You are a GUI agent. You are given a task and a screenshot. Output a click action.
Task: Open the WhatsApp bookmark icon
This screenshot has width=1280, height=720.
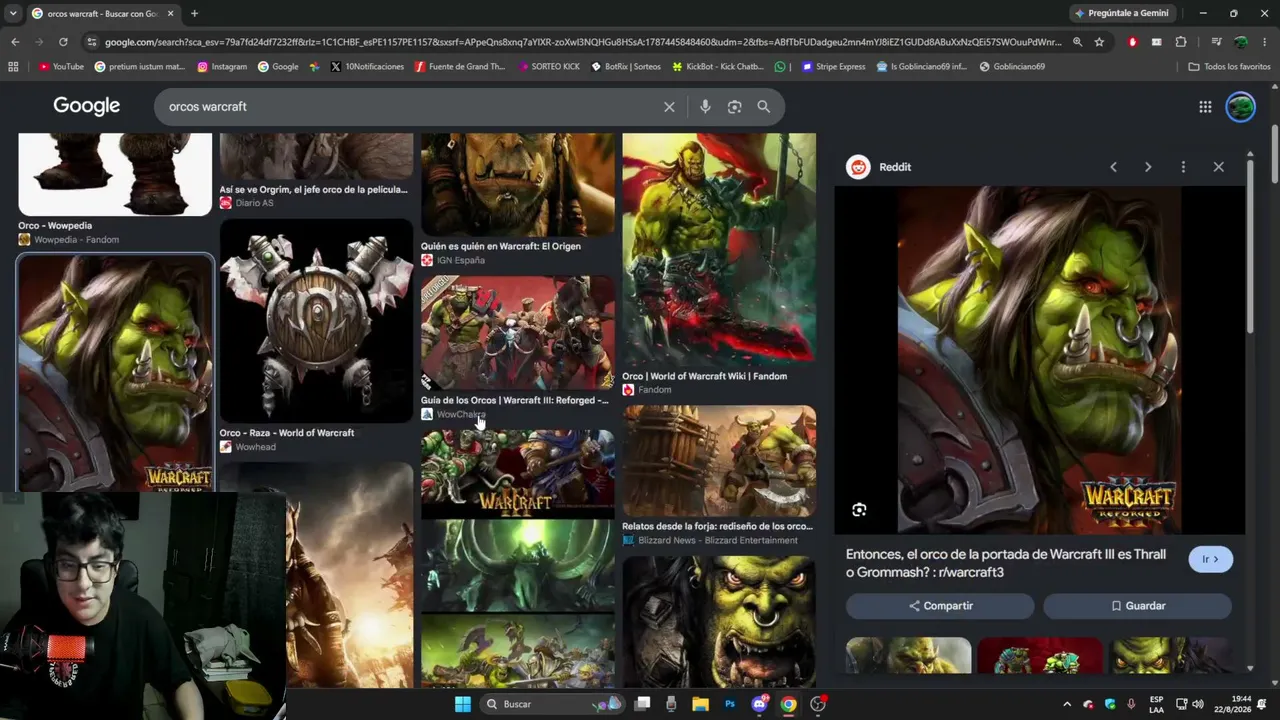click(780, 67)
